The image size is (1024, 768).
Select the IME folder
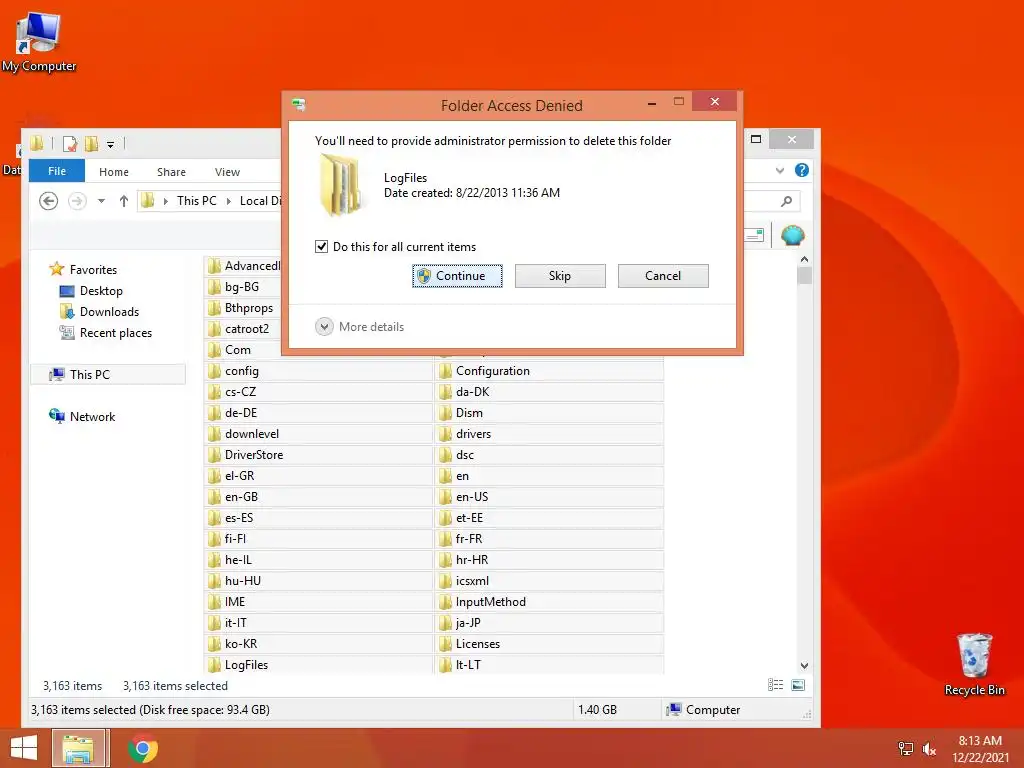point(319,601)
